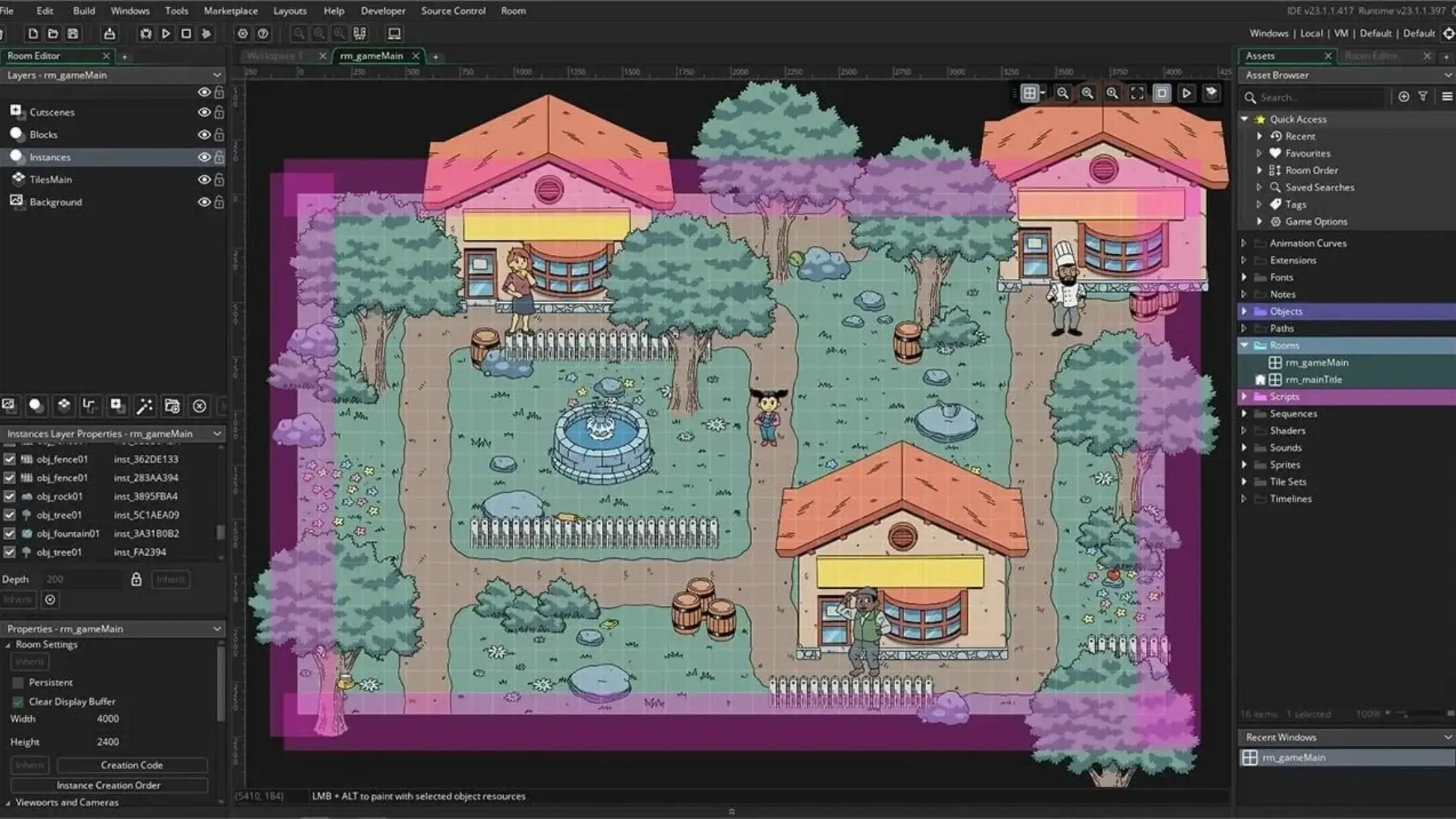The width and height of the screenshot is (1456, 819).
Task: Expand the Sprites folder
Action: point(1245,464)
